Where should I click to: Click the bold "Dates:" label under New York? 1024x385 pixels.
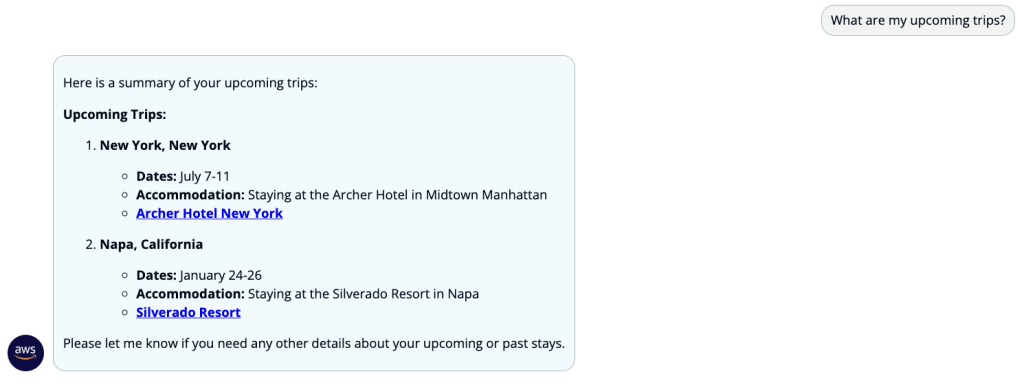click(156, 176)
